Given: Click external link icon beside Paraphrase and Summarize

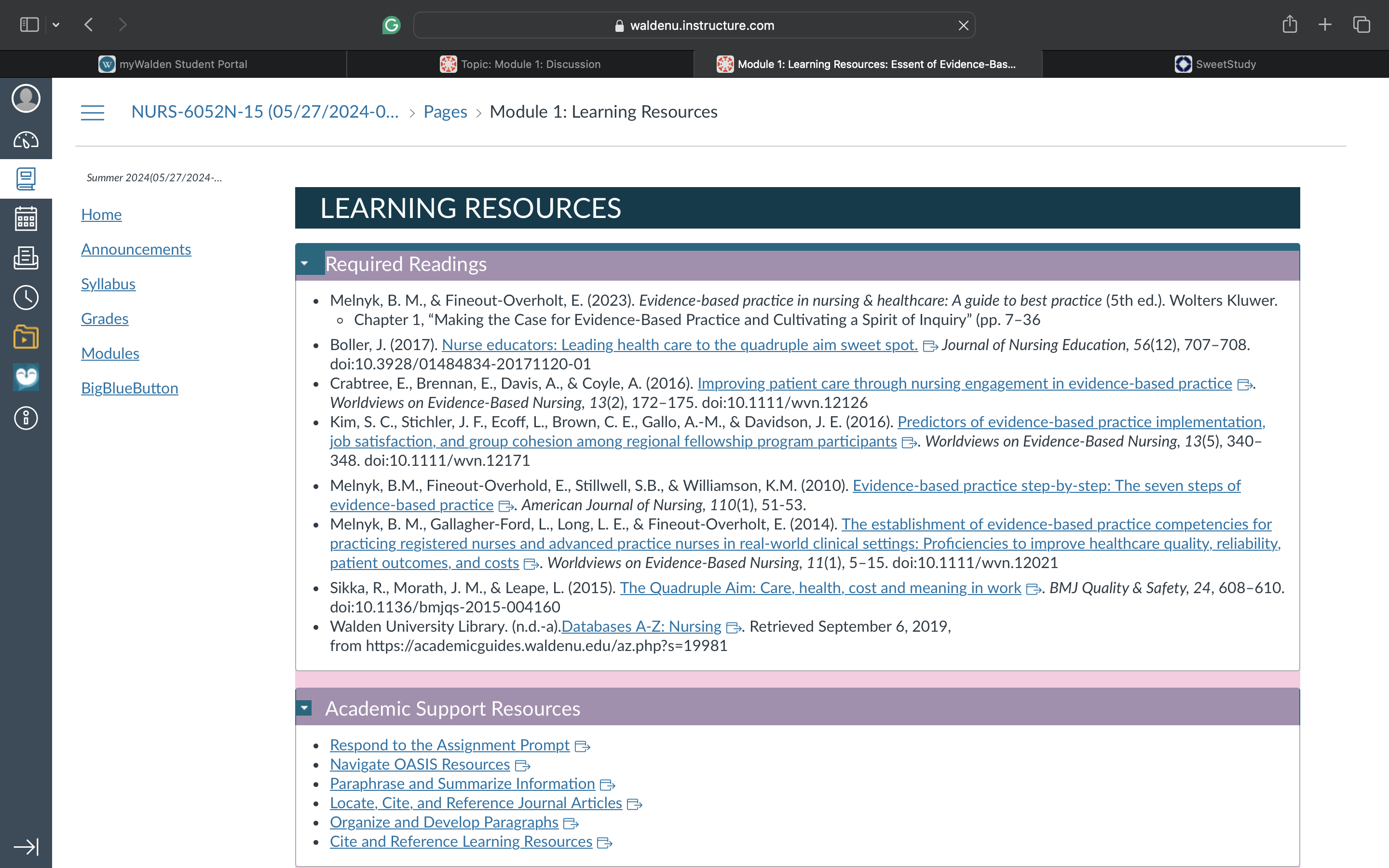Looking at the screenshot, I should pyautogui.click(x=607, y=786).
